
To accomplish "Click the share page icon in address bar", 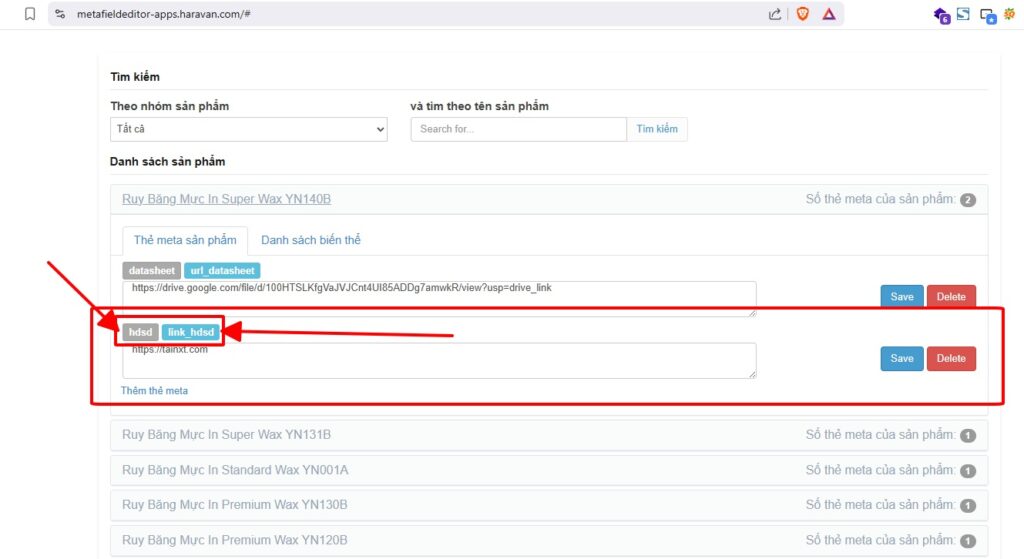I will click(775, 14).
